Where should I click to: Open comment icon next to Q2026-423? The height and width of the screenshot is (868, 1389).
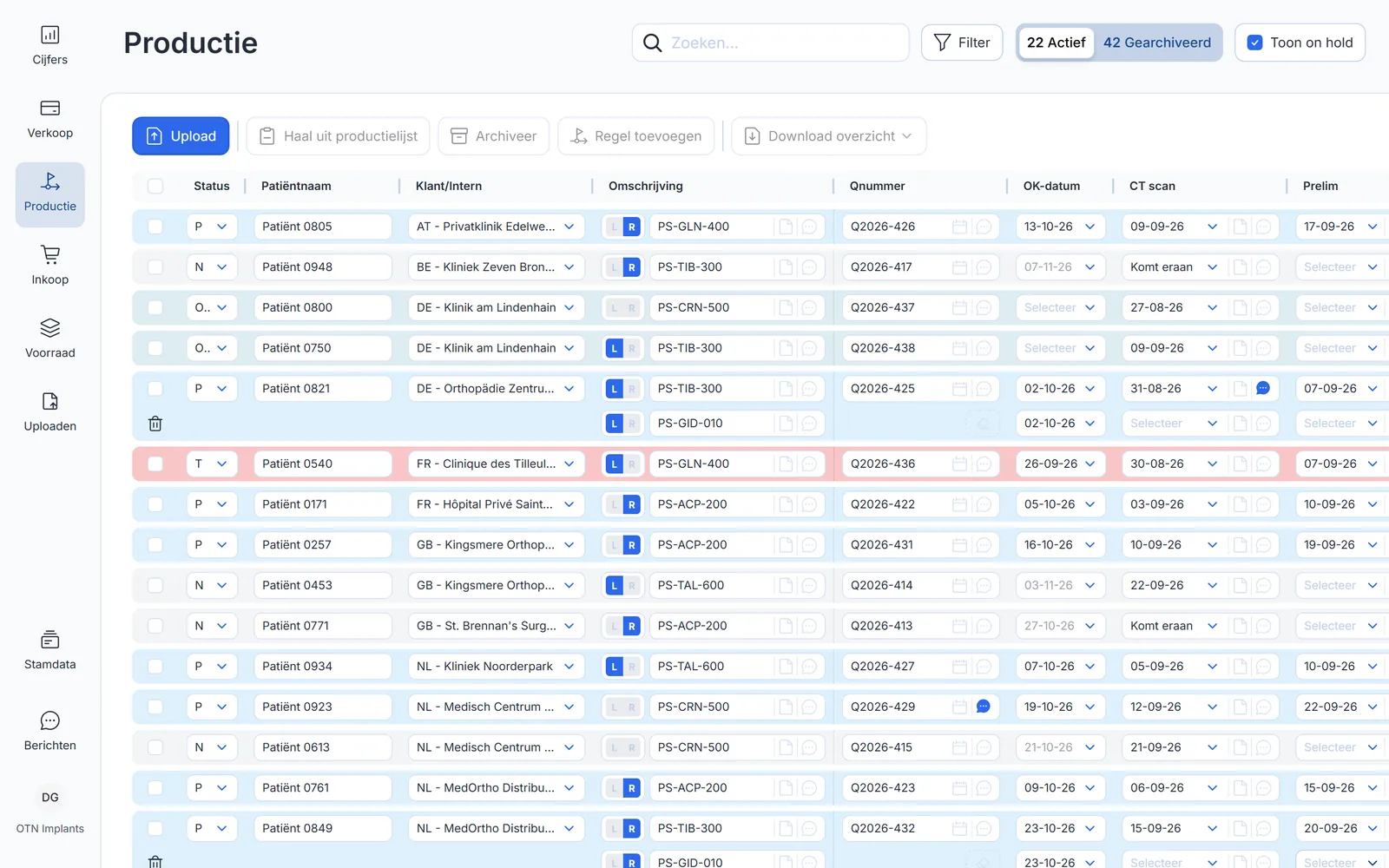point(984,788)
